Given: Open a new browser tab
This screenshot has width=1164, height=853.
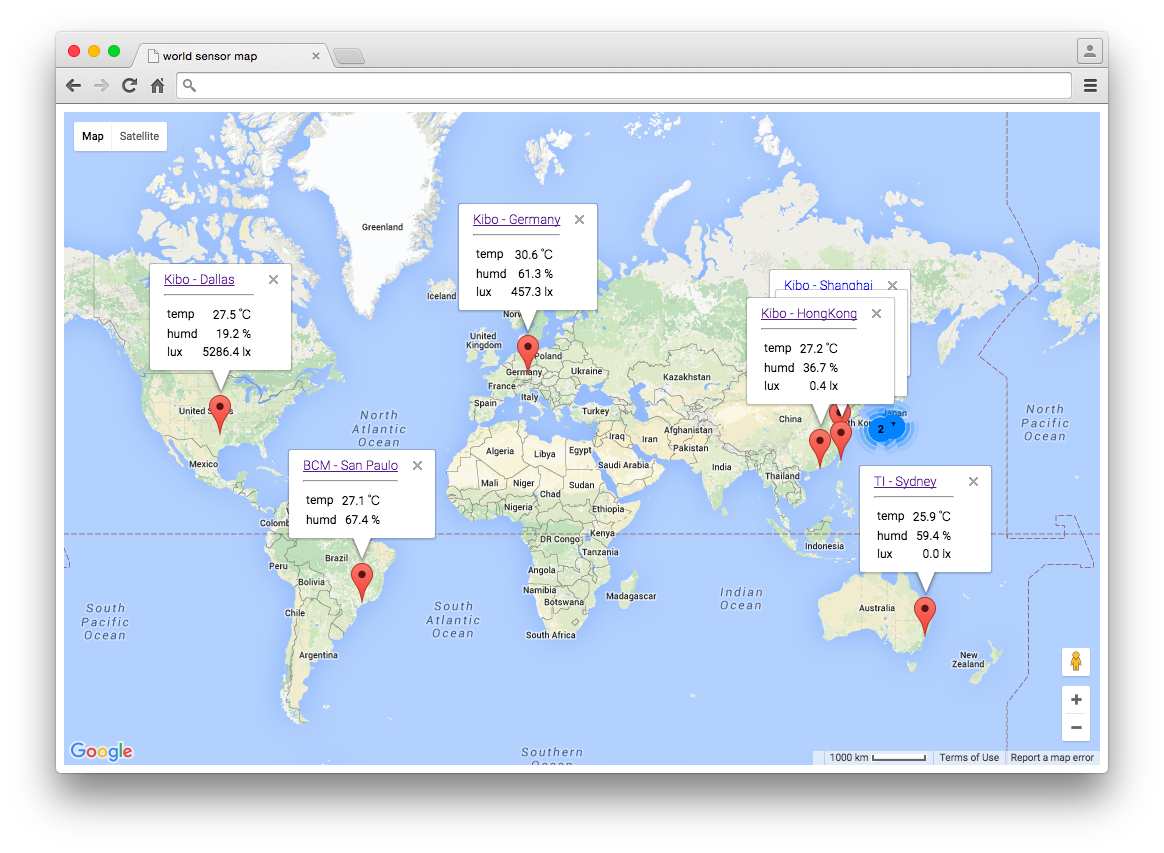Looking at the screenshot, I should [349, 56].
